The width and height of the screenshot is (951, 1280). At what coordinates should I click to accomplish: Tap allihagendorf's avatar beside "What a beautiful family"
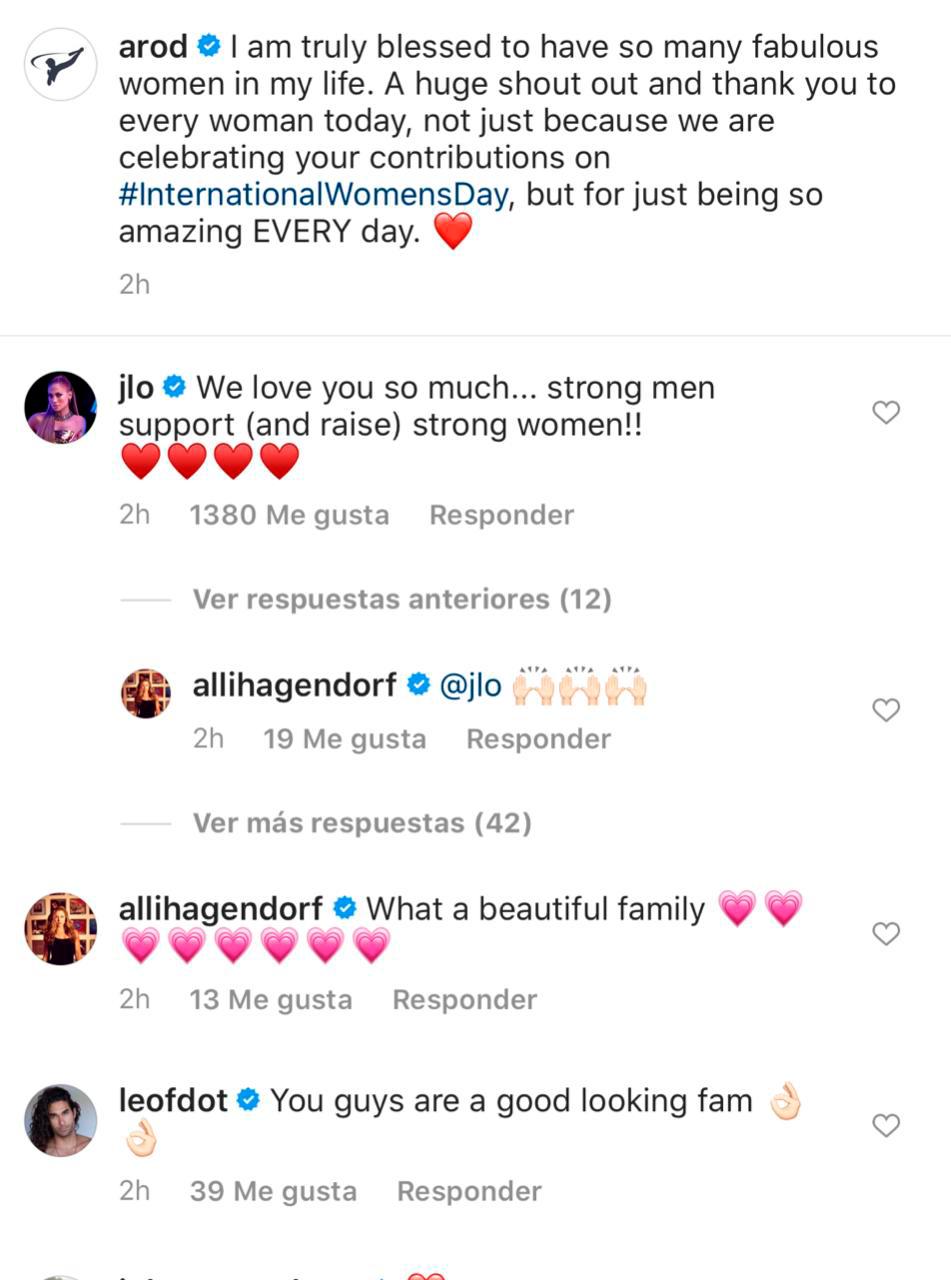point(60,929)
